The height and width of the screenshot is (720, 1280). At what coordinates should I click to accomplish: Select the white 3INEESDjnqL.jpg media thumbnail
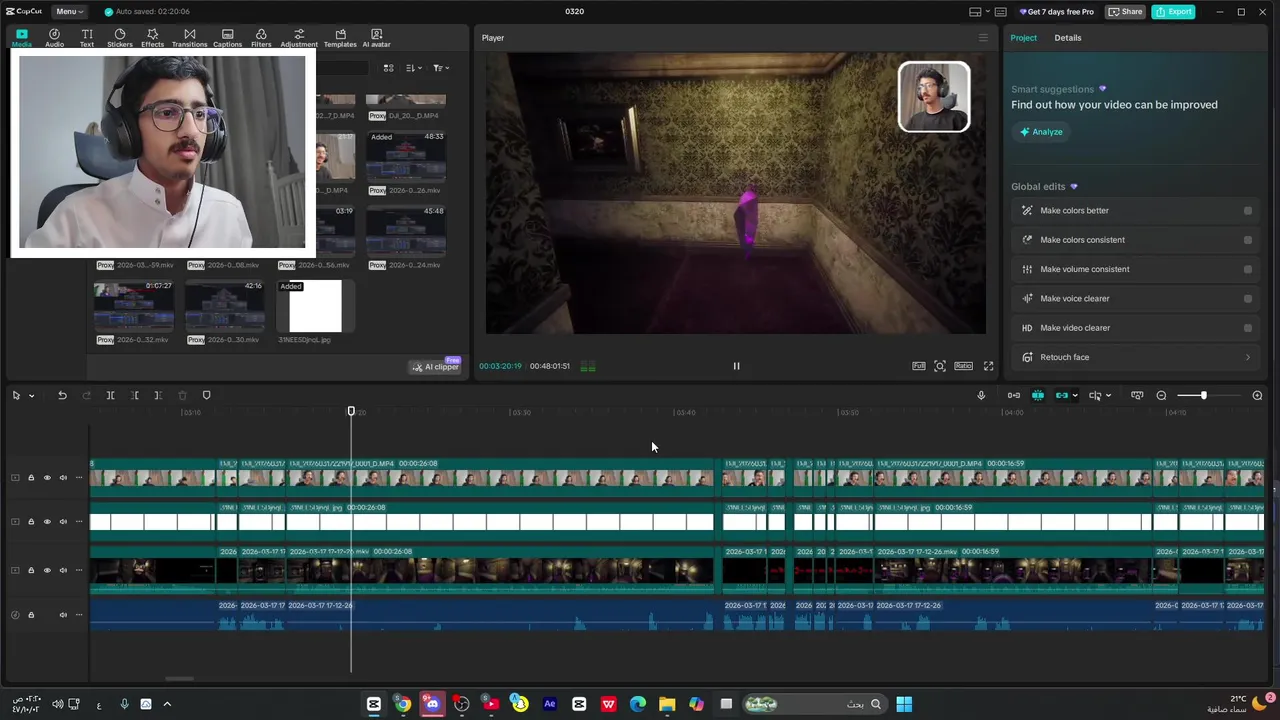tap(315, 306)
